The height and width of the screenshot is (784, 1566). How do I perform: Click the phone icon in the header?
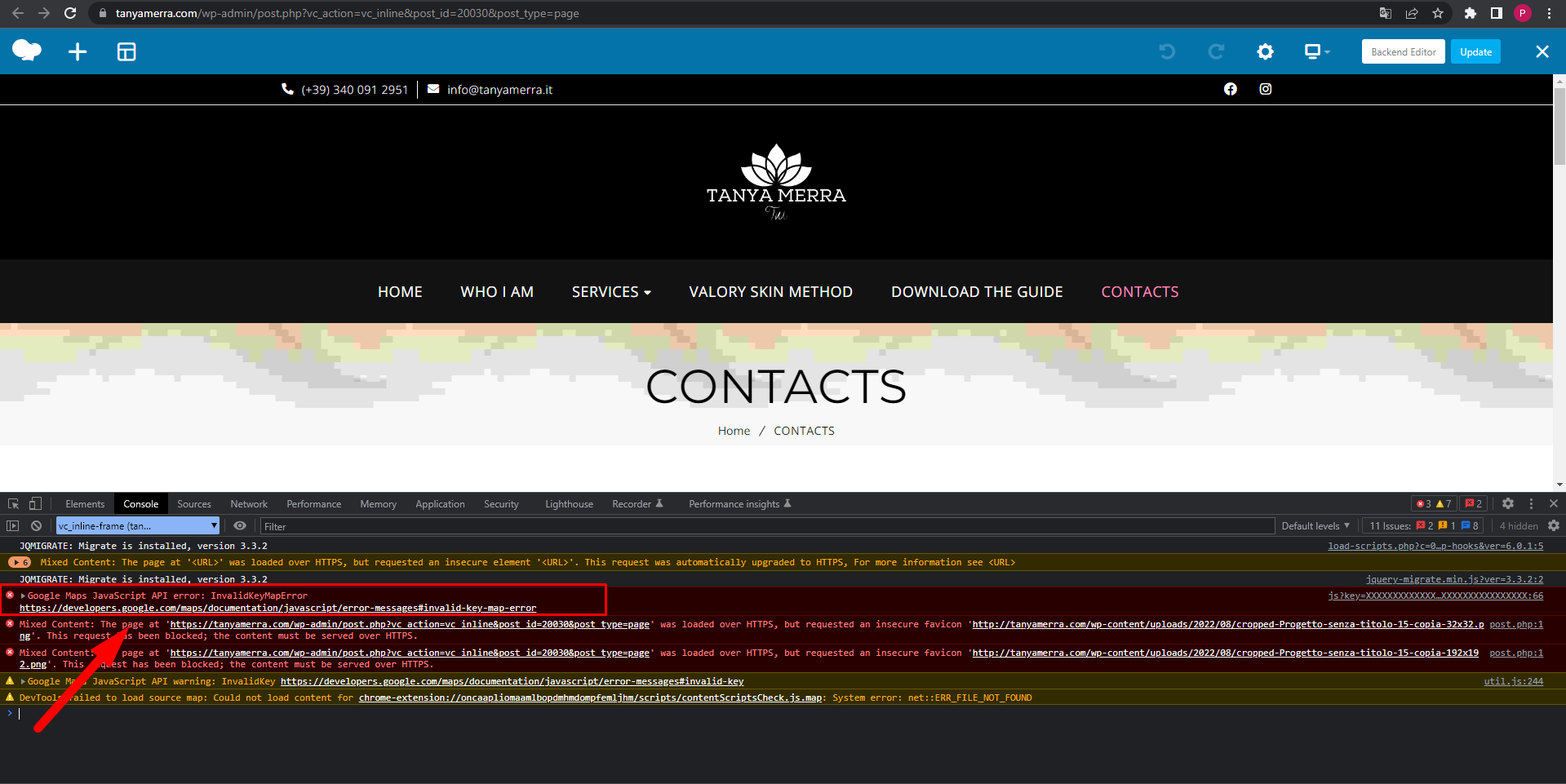(x=287, y=89)
